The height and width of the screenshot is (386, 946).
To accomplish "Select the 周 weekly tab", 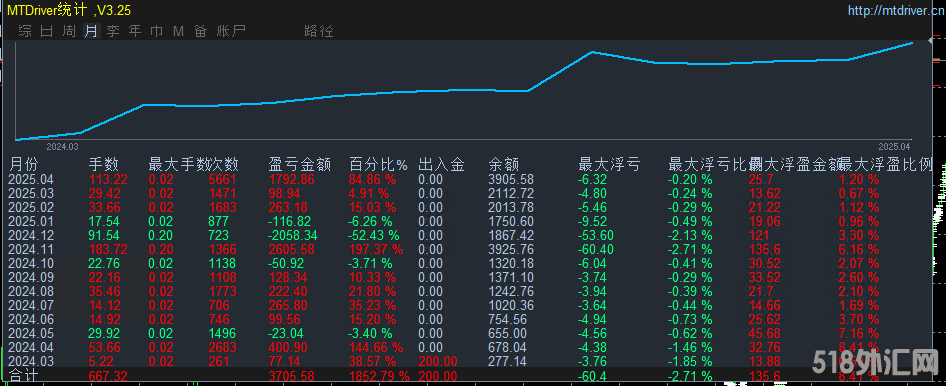I will pyautogui.click(x=69, y=31).
